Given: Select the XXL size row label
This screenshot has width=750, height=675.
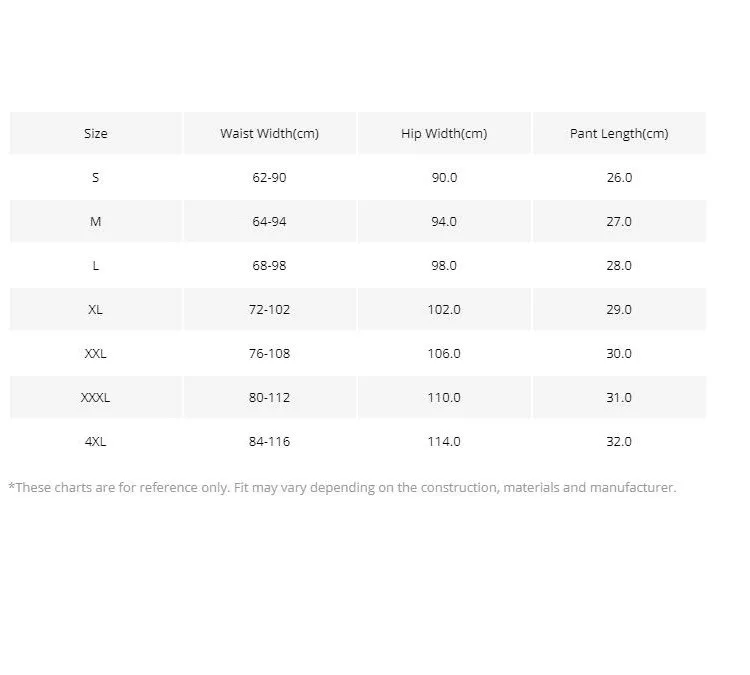Looking at the screenshot, I should [96, 353].
